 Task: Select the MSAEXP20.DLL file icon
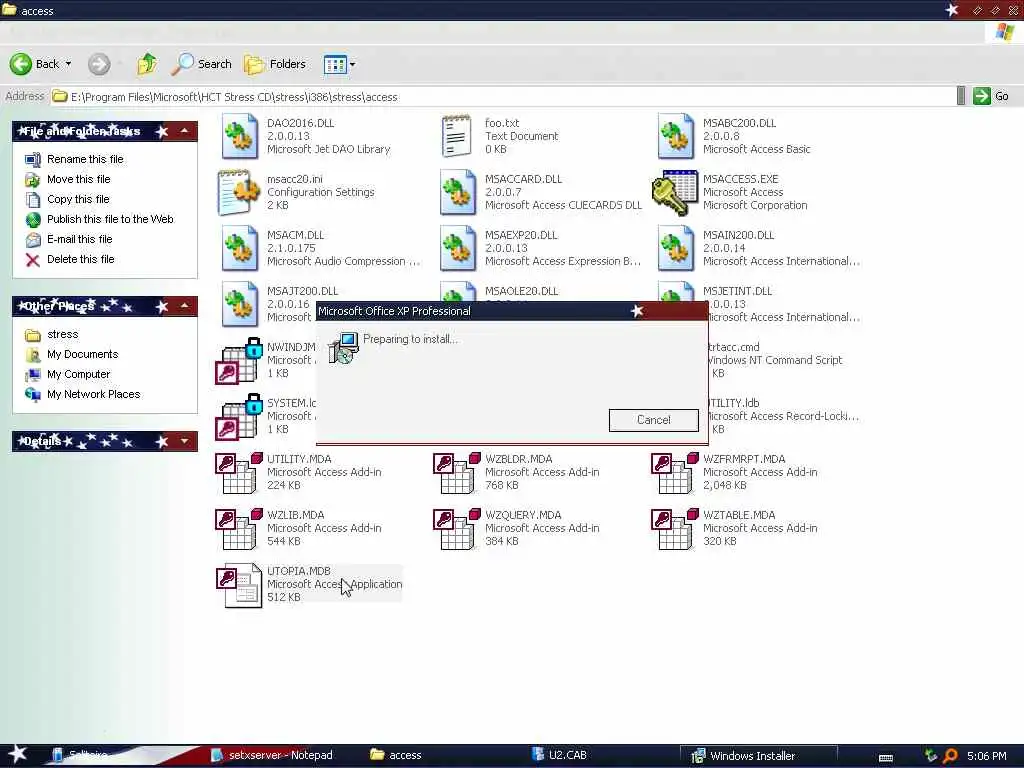457,248
